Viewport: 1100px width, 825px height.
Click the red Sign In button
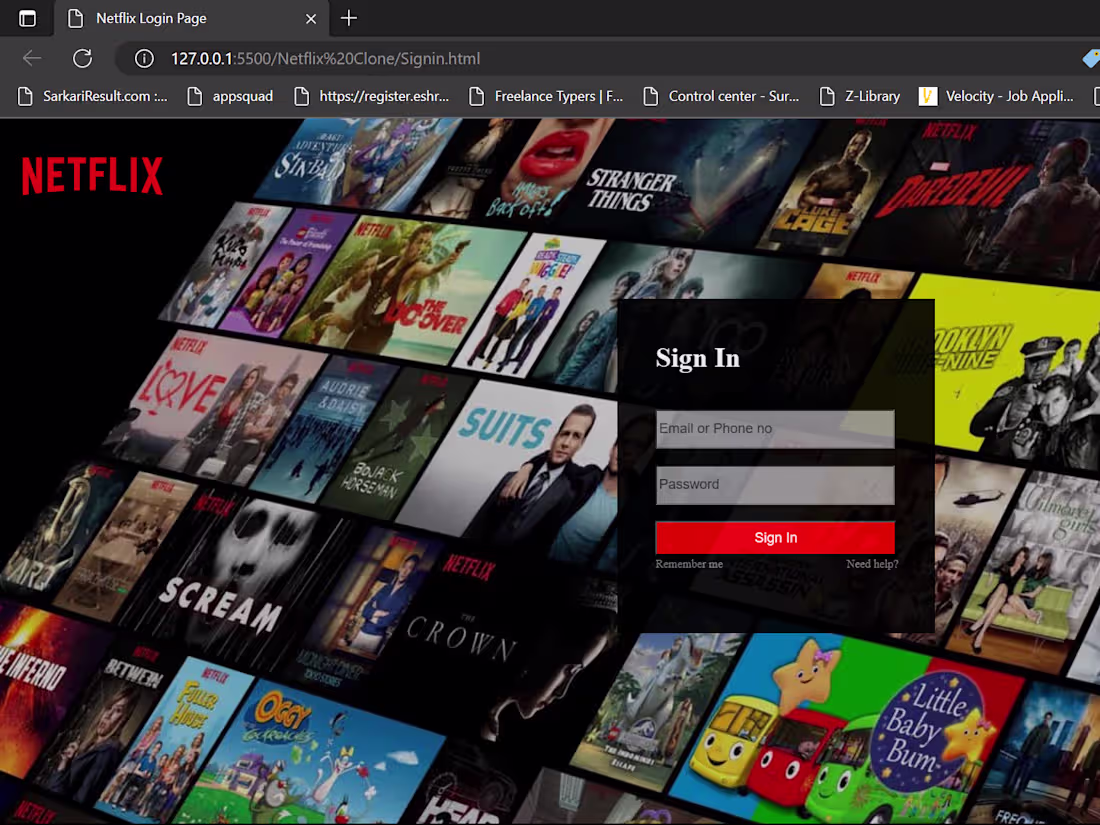coord(775,537)
